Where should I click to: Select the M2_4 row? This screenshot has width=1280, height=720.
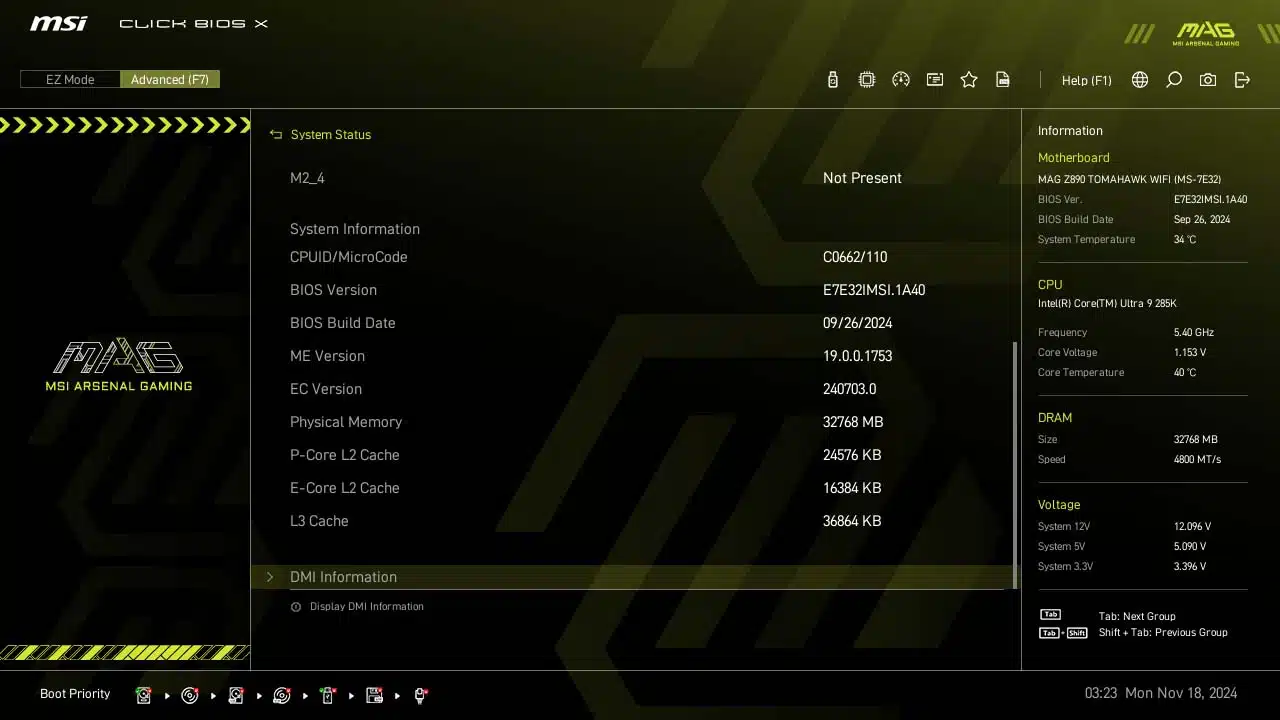coord(632,178)
